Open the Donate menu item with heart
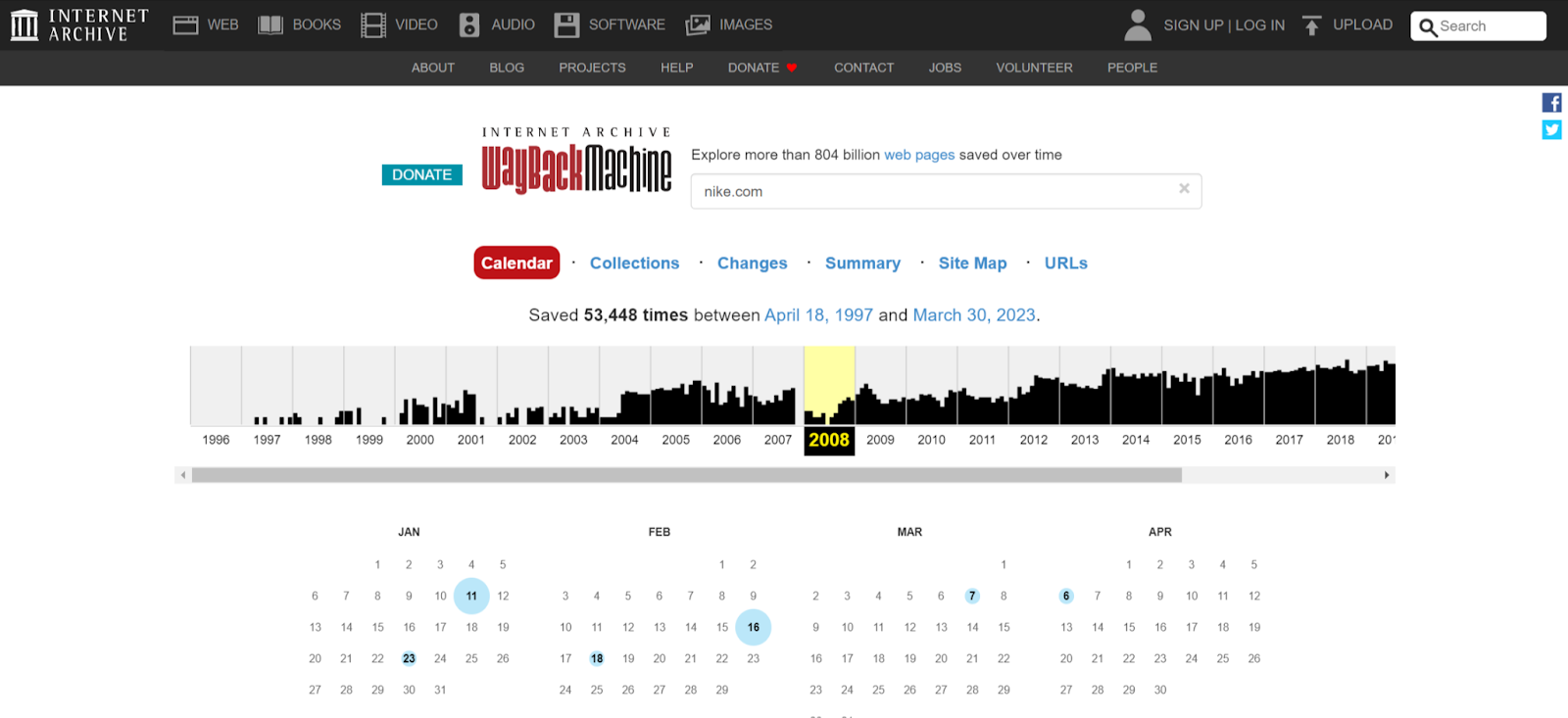Viewport: 1568px width, 718px height. tap(762, 68)
